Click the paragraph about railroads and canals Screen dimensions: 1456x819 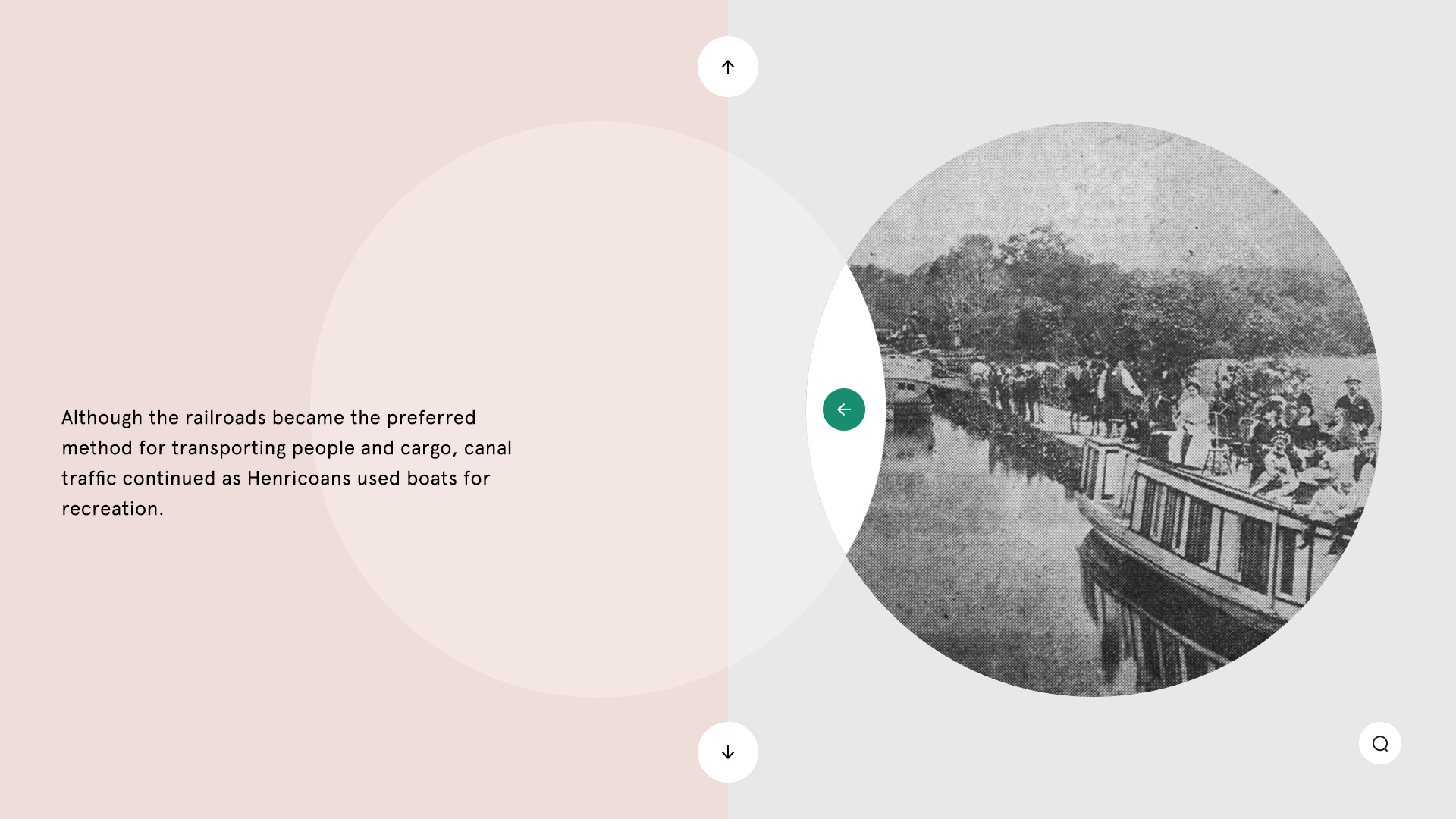coord(287,463)
